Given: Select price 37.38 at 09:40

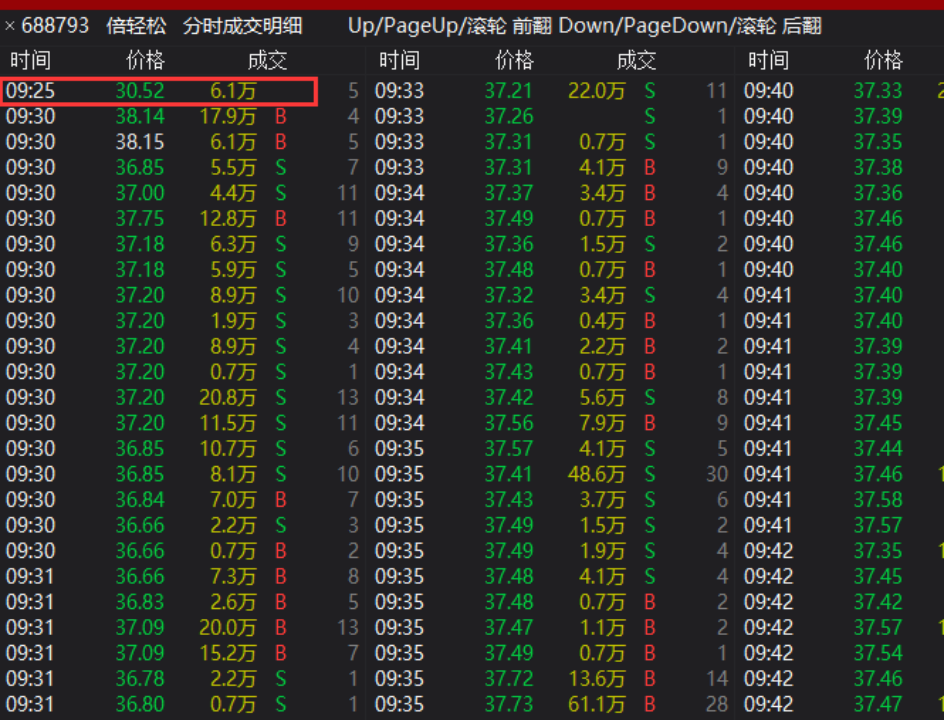Looking at the screenshot, I should tap(878, 167).
